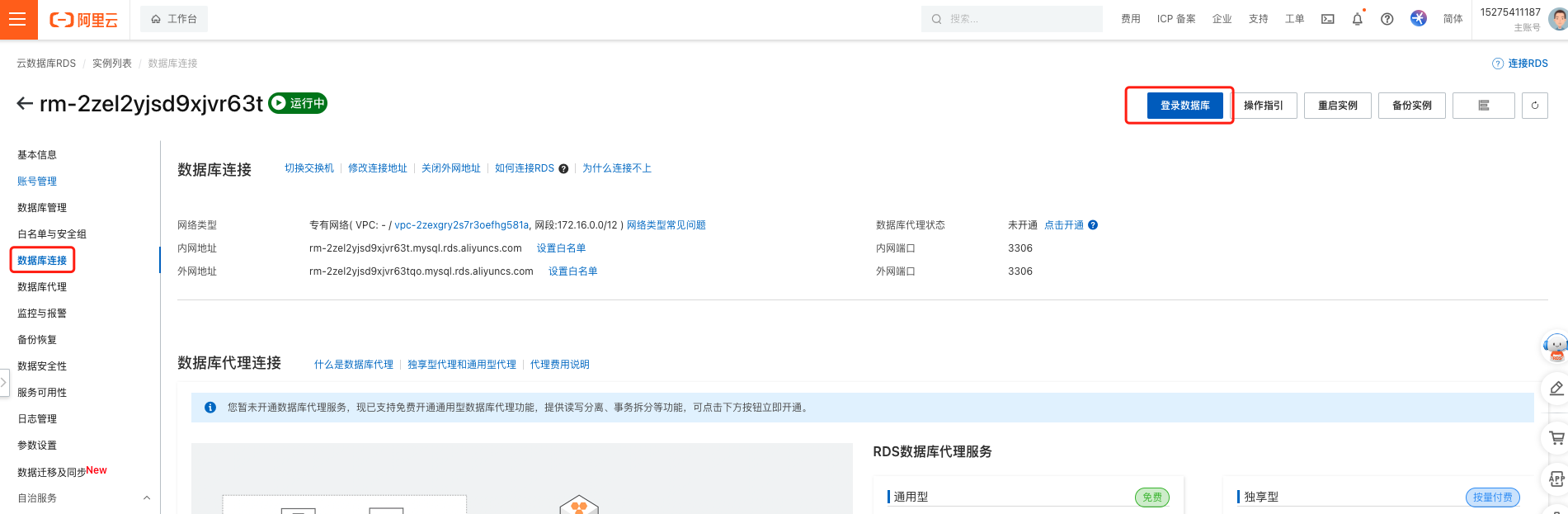
Task: Click the back arrow beside instance name
Action: click(25, 103)
